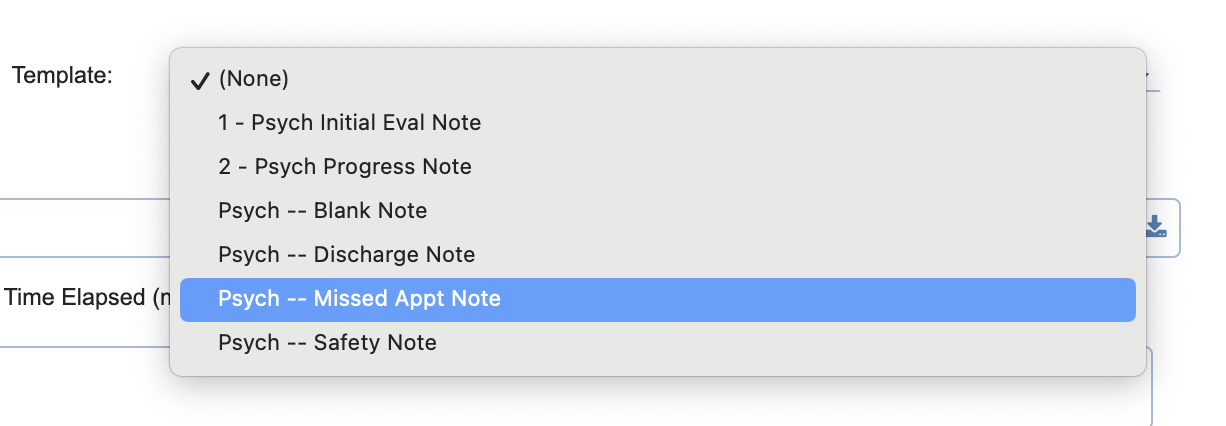The image size is (1226, 426).
Task: Click the word Safety in the list
Action: [346, 343]
